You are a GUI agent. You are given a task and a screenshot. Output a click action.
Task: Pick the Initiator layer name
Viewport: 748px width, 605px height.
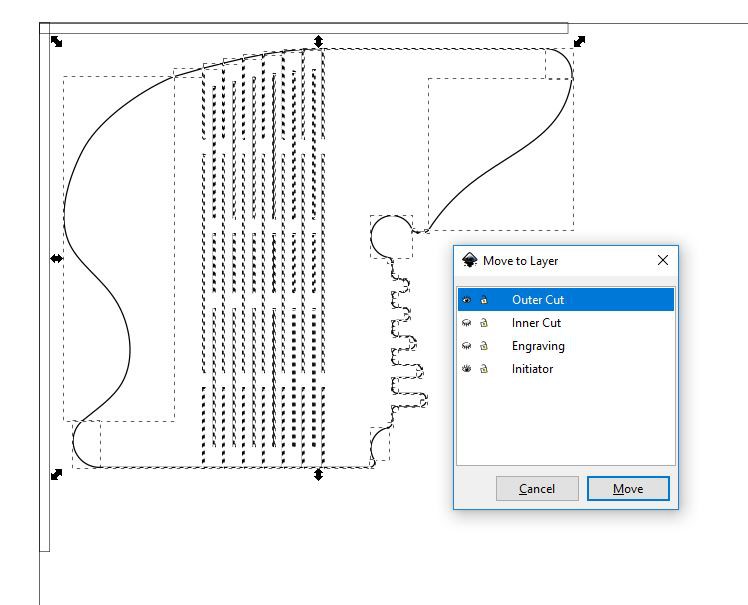coord(532,369)
